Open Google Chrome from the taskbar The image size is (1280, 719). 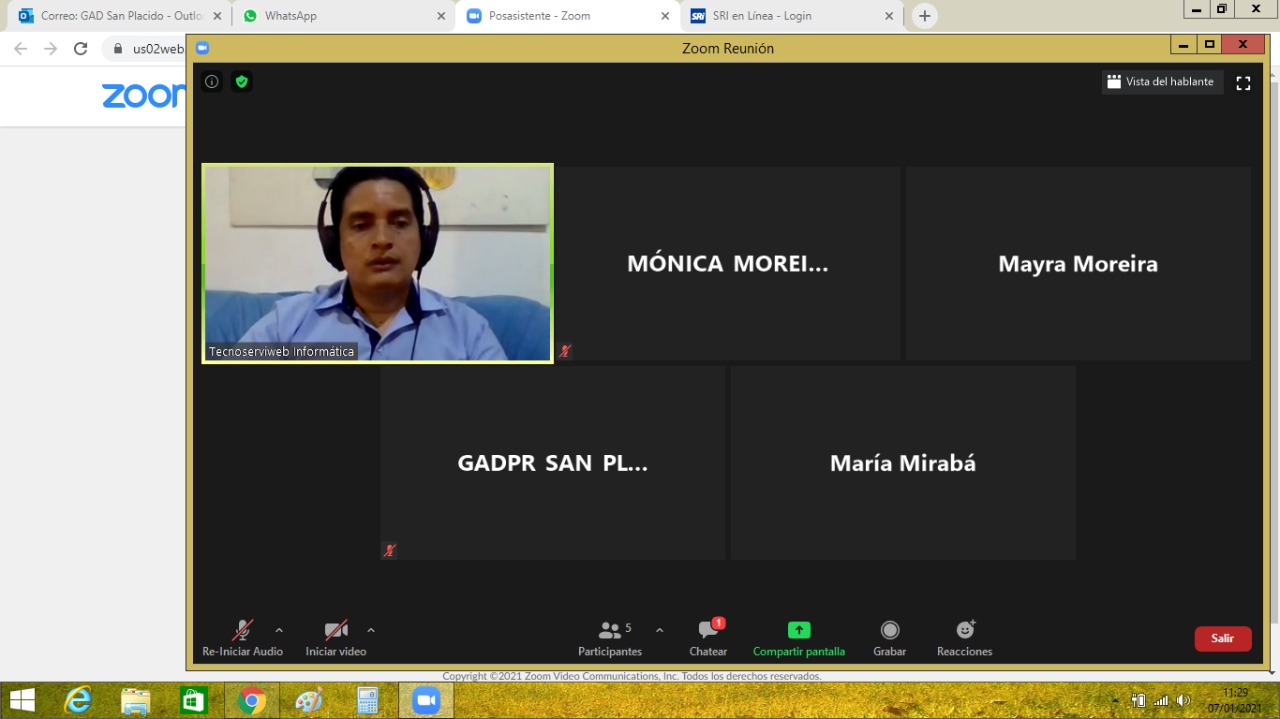coord(251,700)
